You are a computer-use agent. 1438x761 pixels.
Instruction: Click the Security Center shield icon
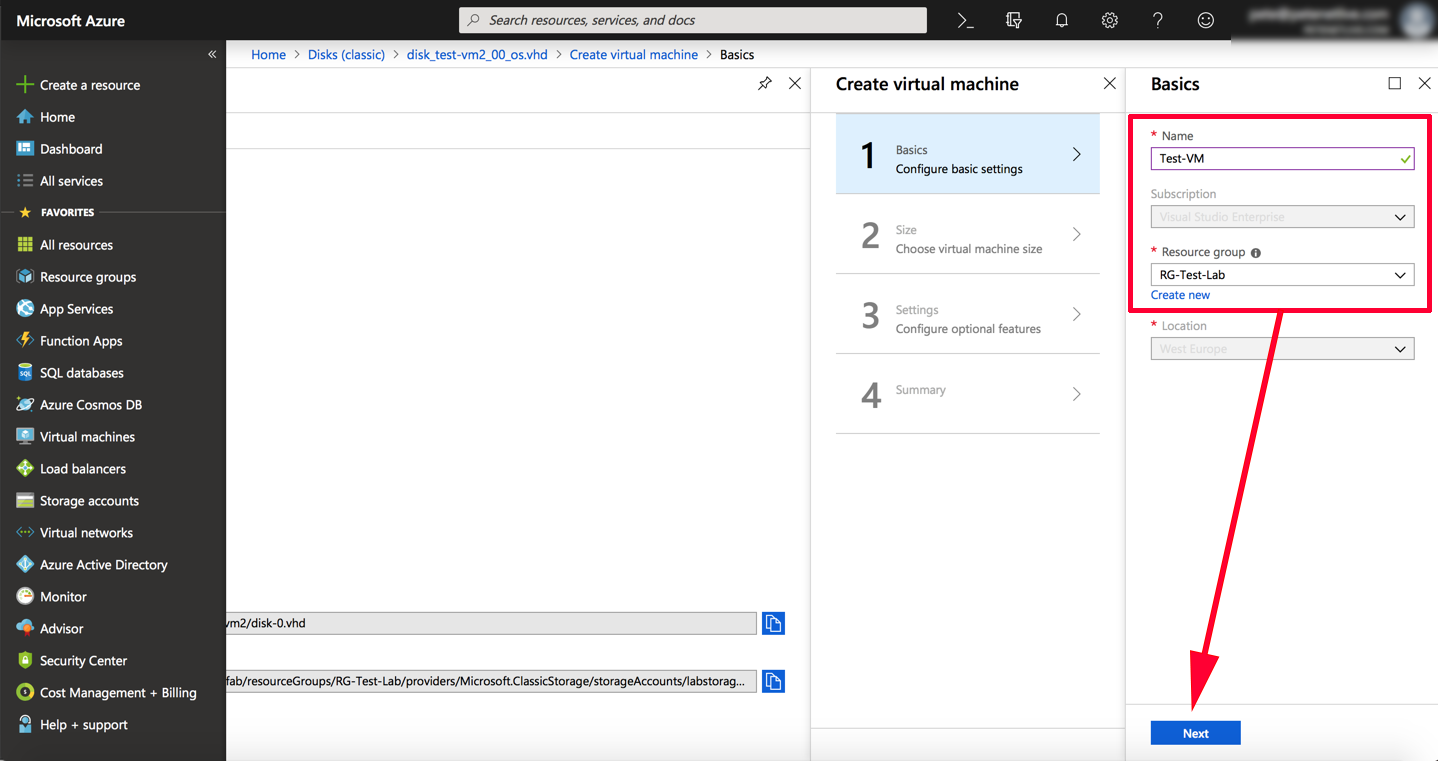click(x=25, y=661)
